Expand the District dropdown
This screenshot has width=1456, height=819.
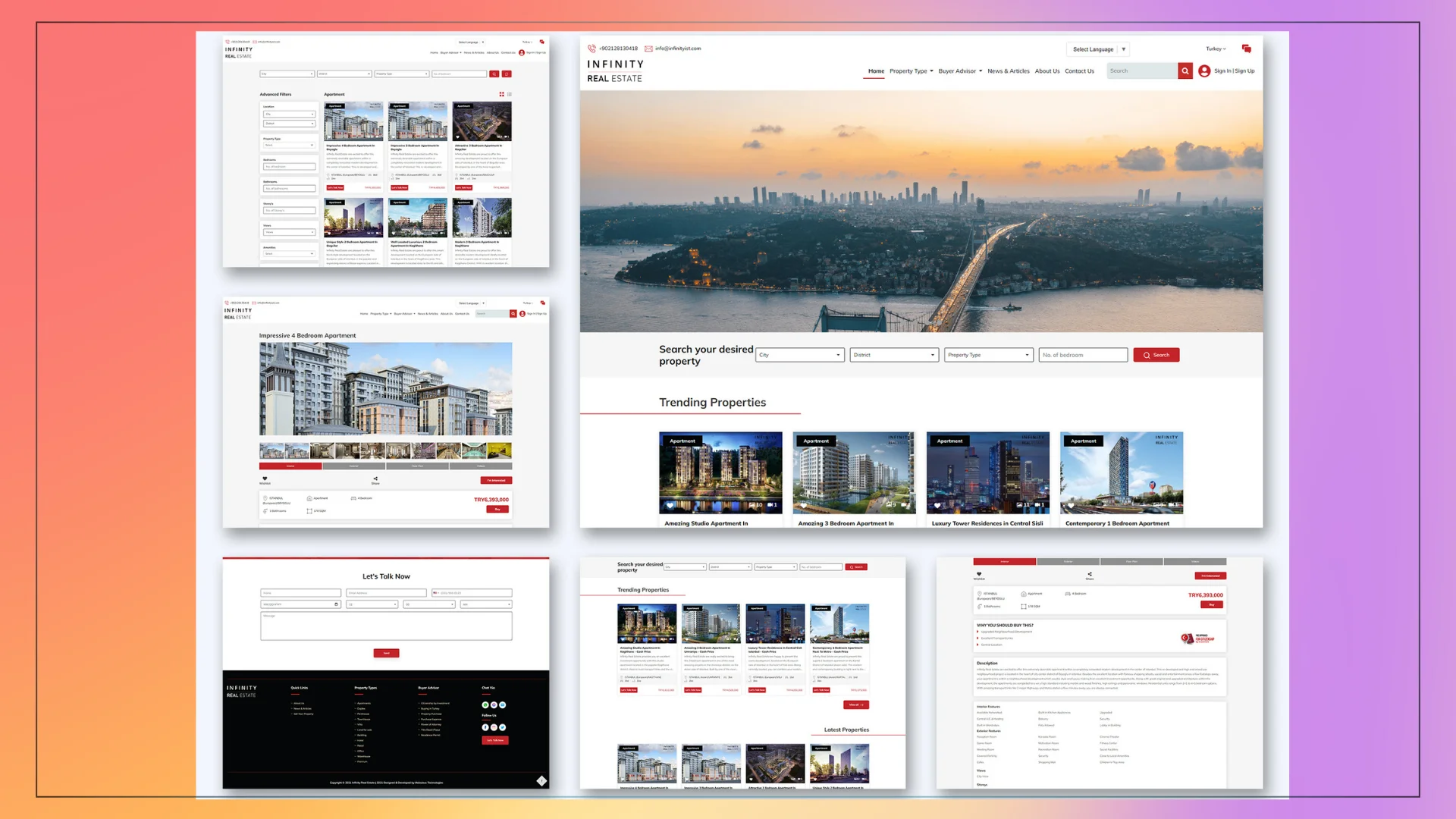[x=893, y=355]
